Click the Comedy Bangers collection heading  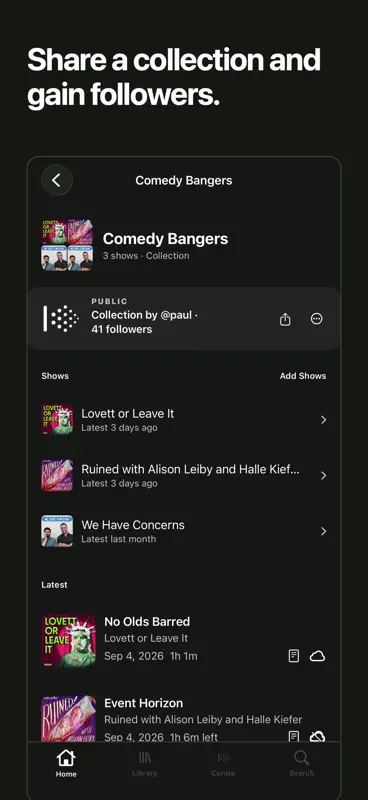tap(165, 239)
